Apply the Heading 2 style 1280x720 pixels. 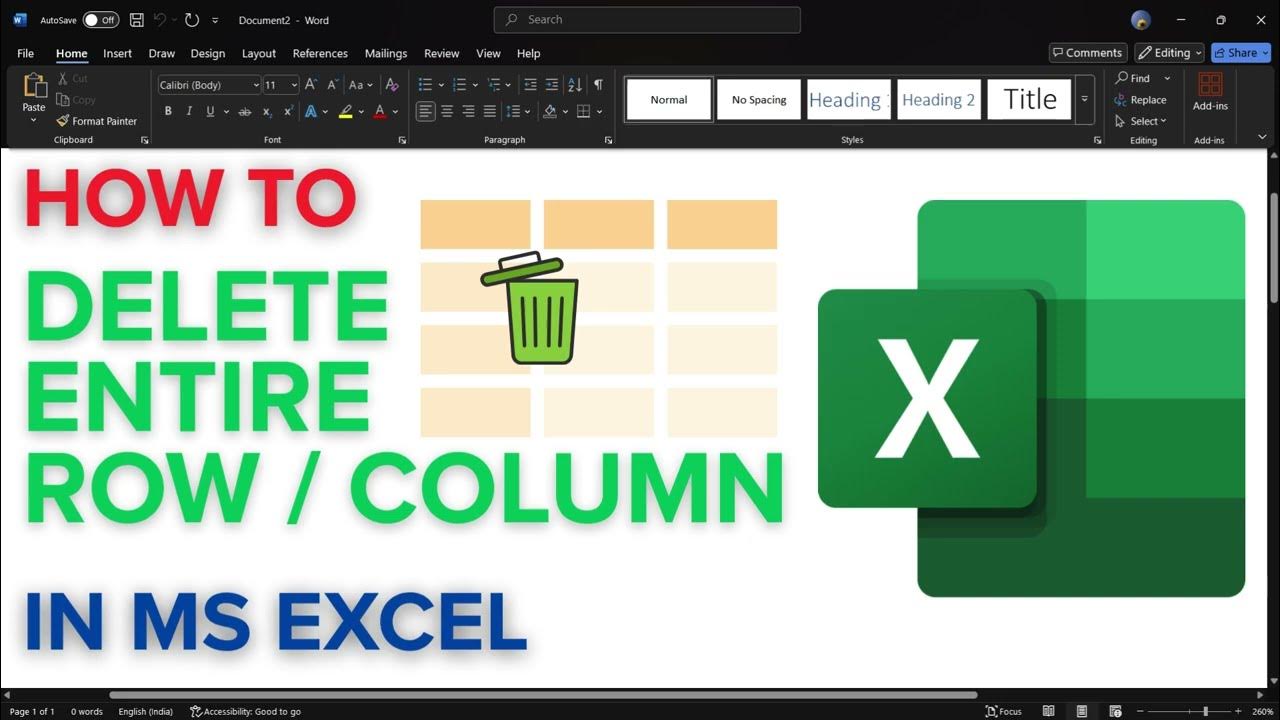pos(938,100)
